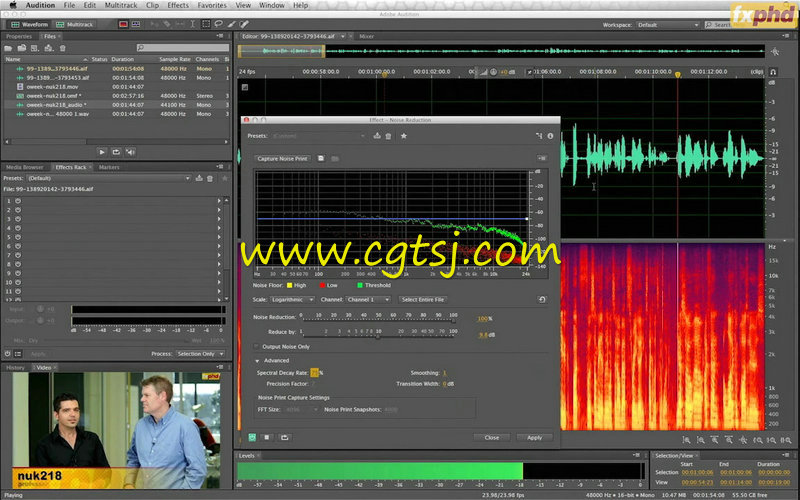The height and width of the screenshot is (500, 800).
Task: Select the Paintbrush Selection tool
Action: tap(232, 24)
